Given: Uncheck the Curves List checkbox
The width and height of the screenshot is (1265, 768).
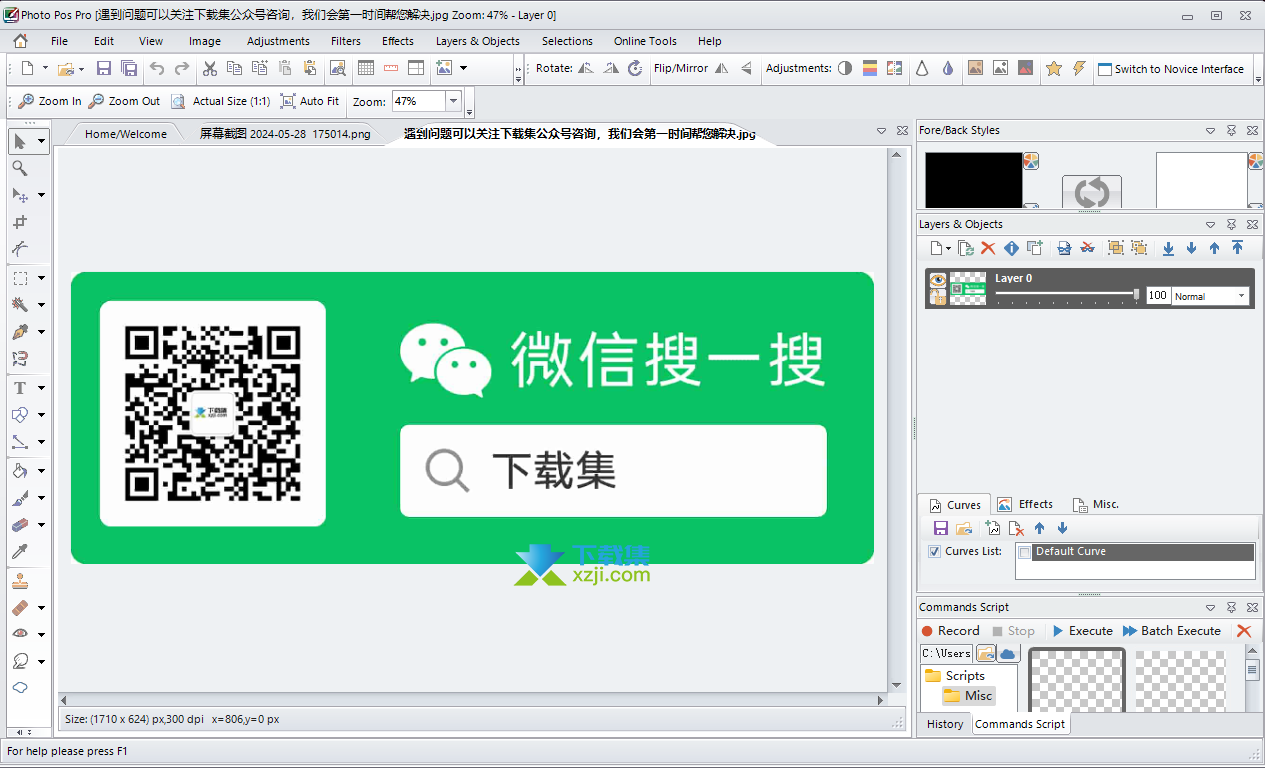Looking at the screenshot, I should (934, 552).
